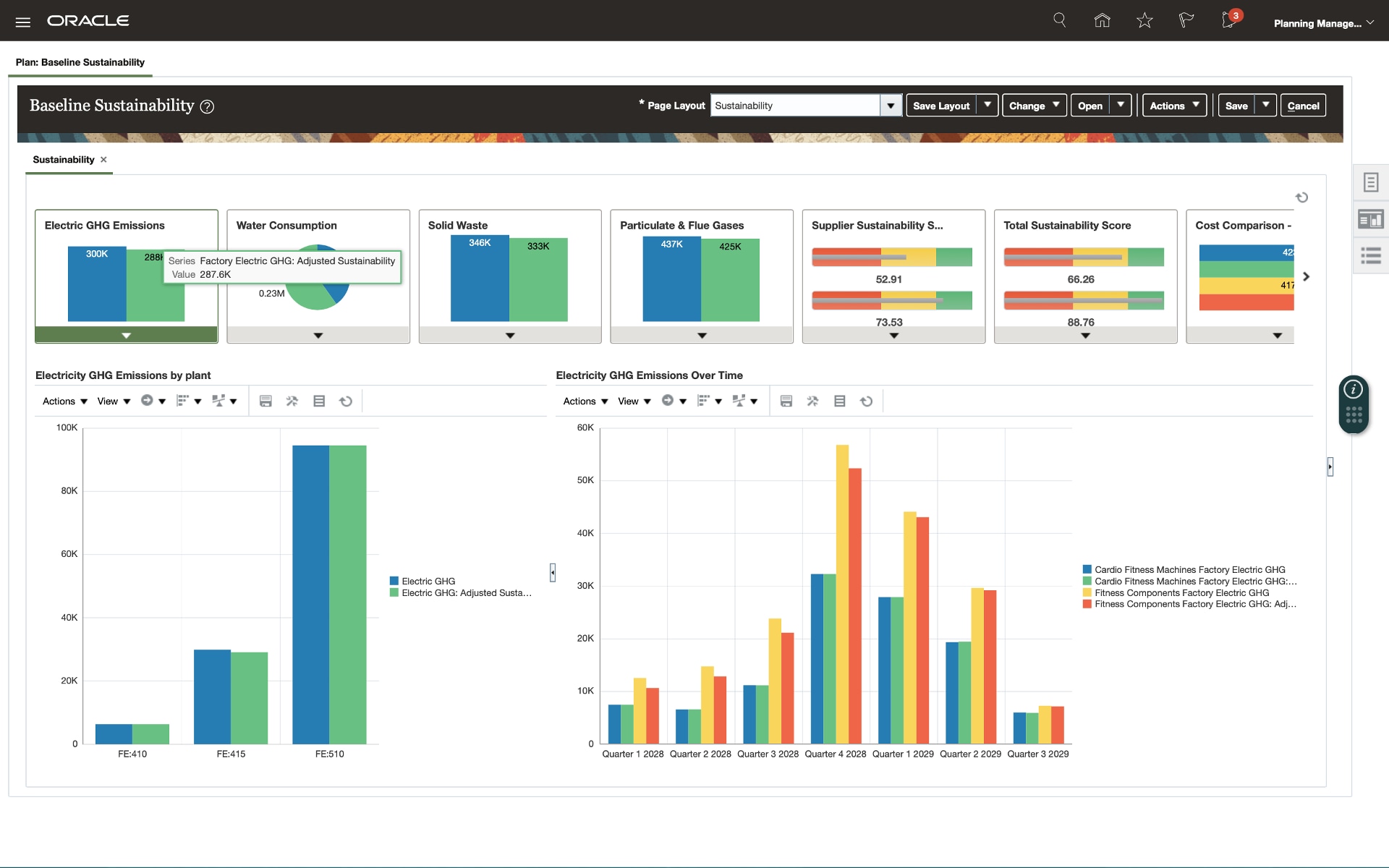Click the help icon beside Baseline Sustainability
The height and width of the screenshot is (868, 1389).
207,107
